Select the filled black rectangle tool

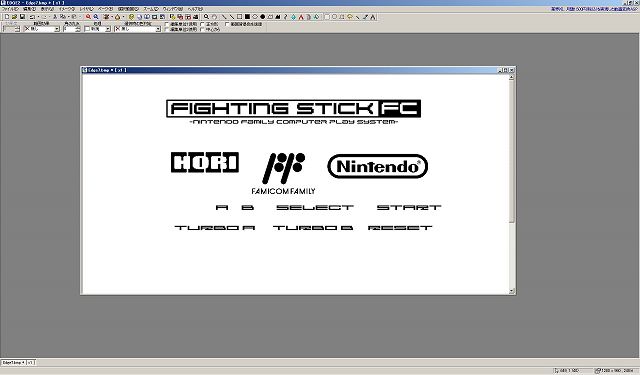(x=247, y=17)
